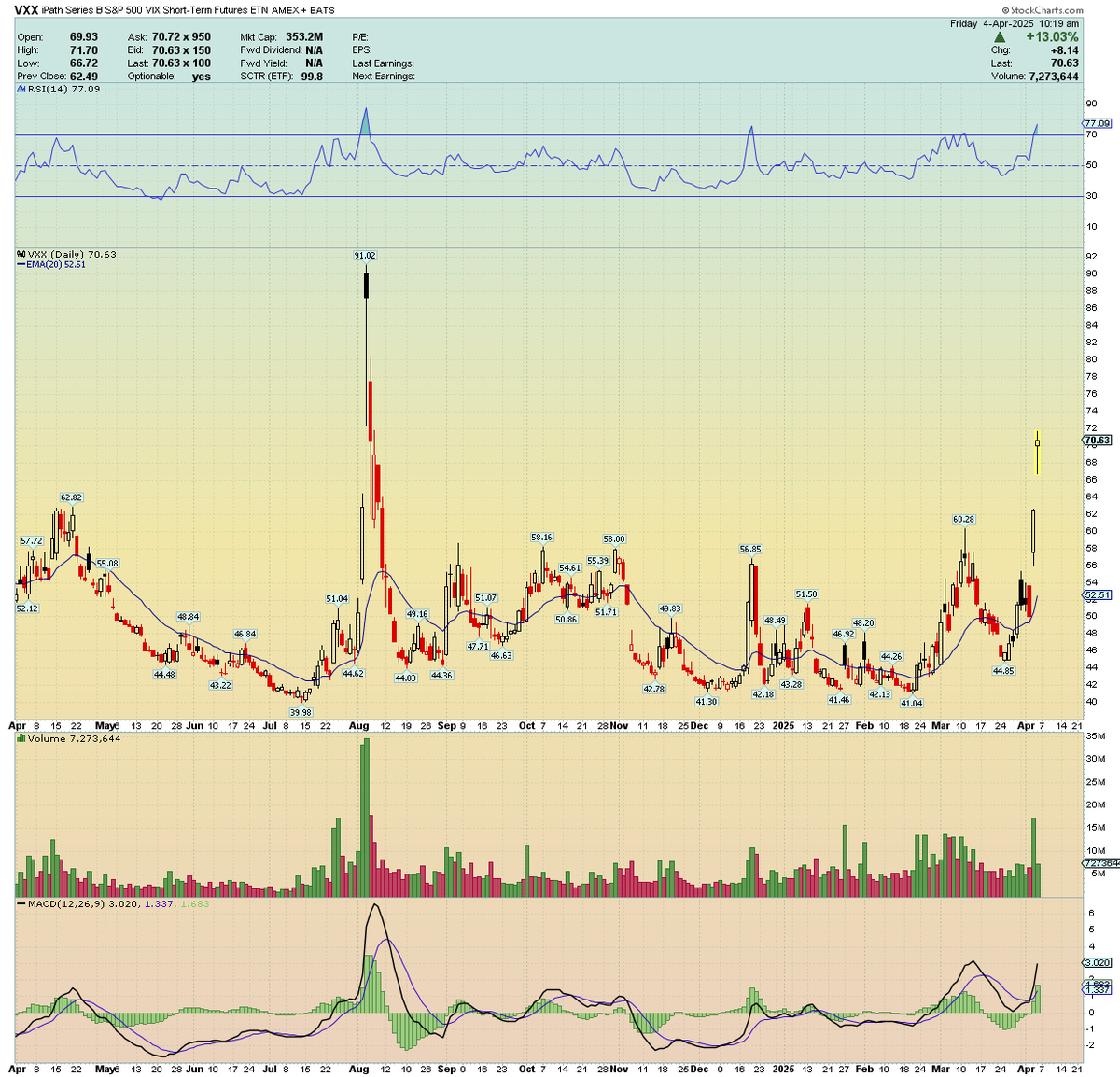1120x1077 pixels.
Task: Click the 57.72 price label
Action: pyautogui.click(x=32, y=540)
